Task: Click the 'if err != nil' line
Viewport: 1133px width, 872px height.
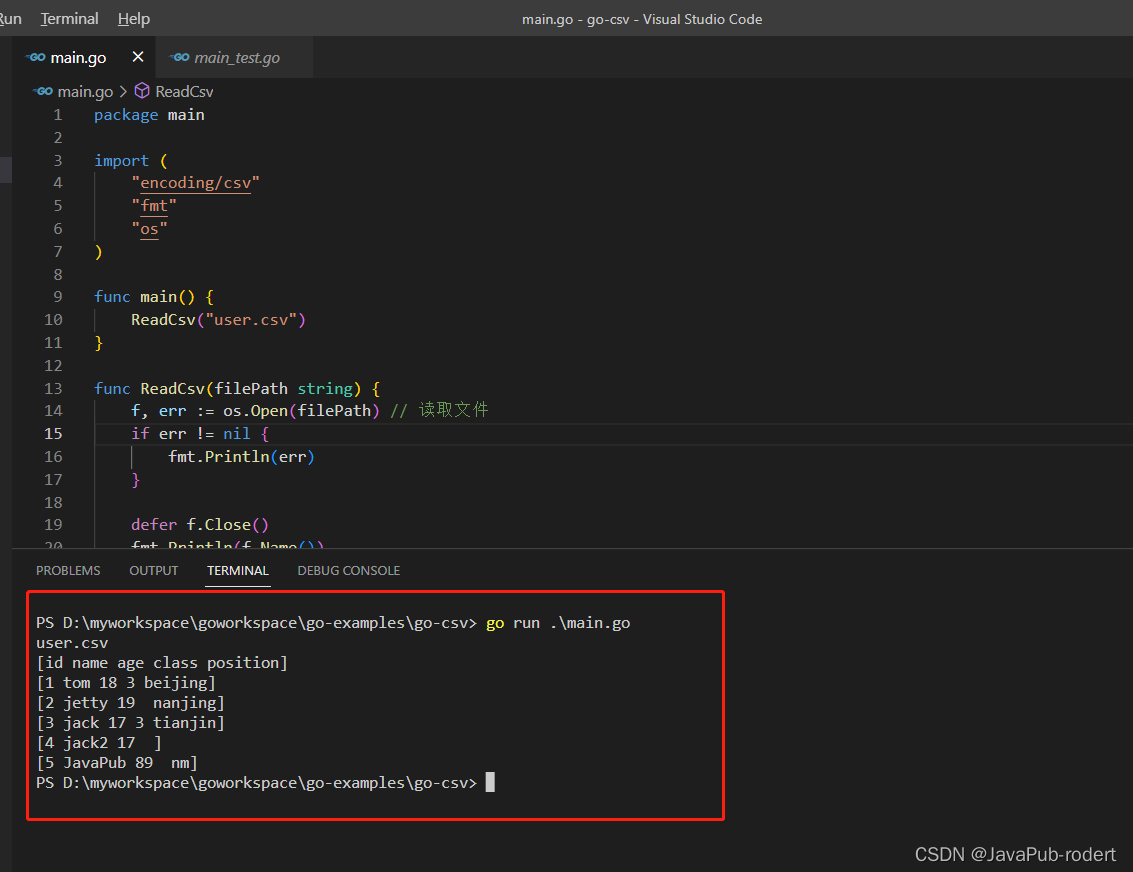Action: (x=200, y=433)
